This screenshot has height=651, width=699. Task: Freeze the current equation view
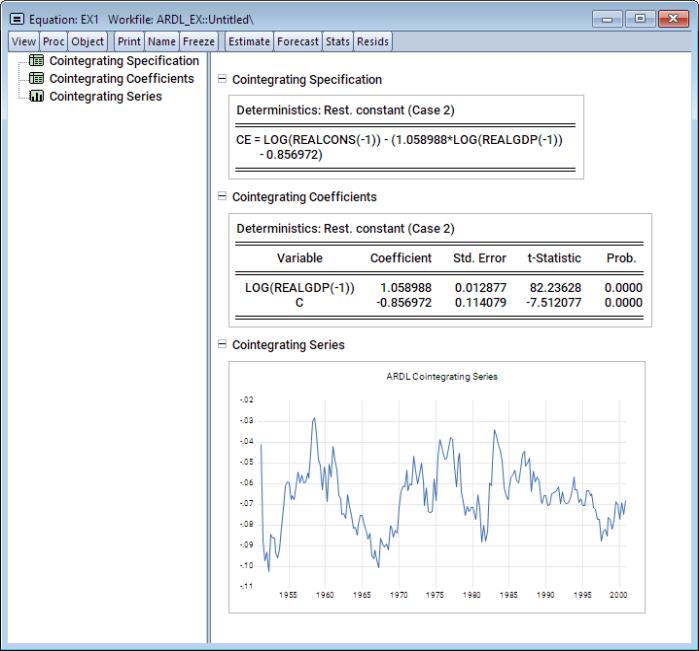(198, 41)
